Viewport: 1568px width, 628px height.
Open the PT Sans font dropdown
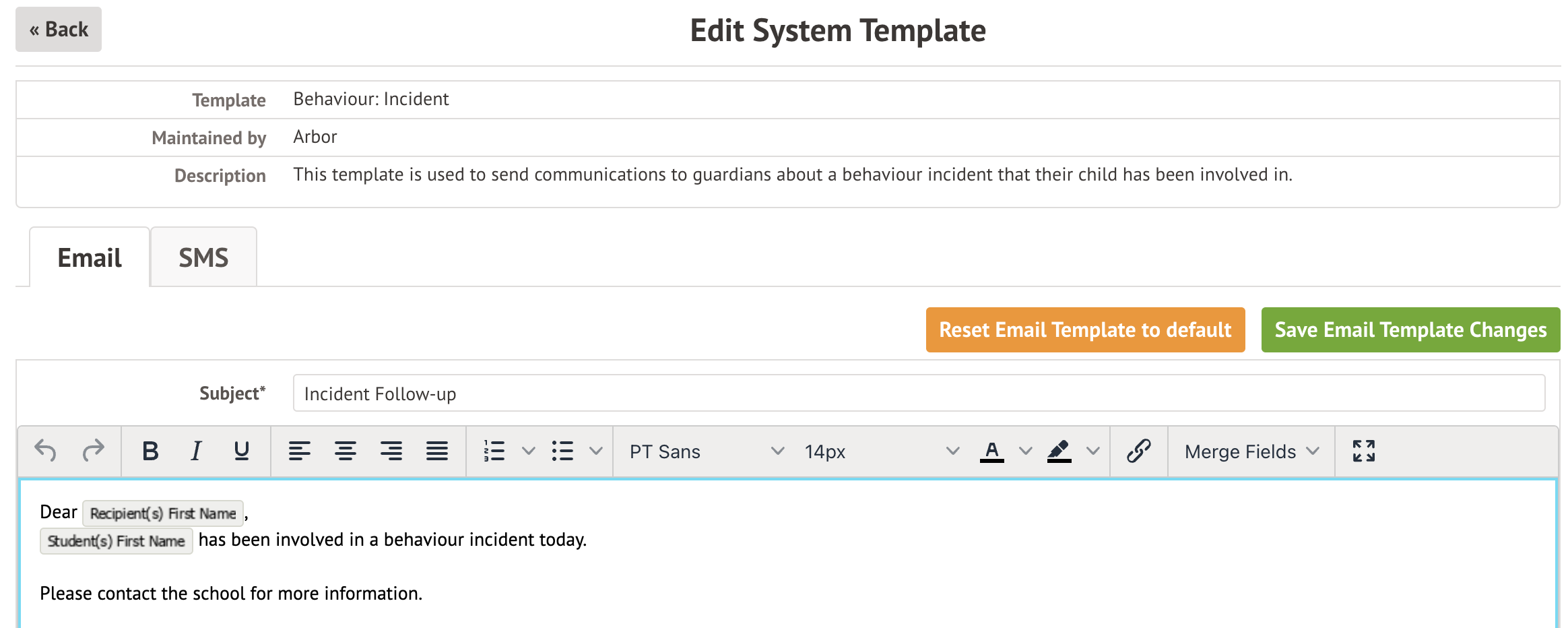point(706,451)
